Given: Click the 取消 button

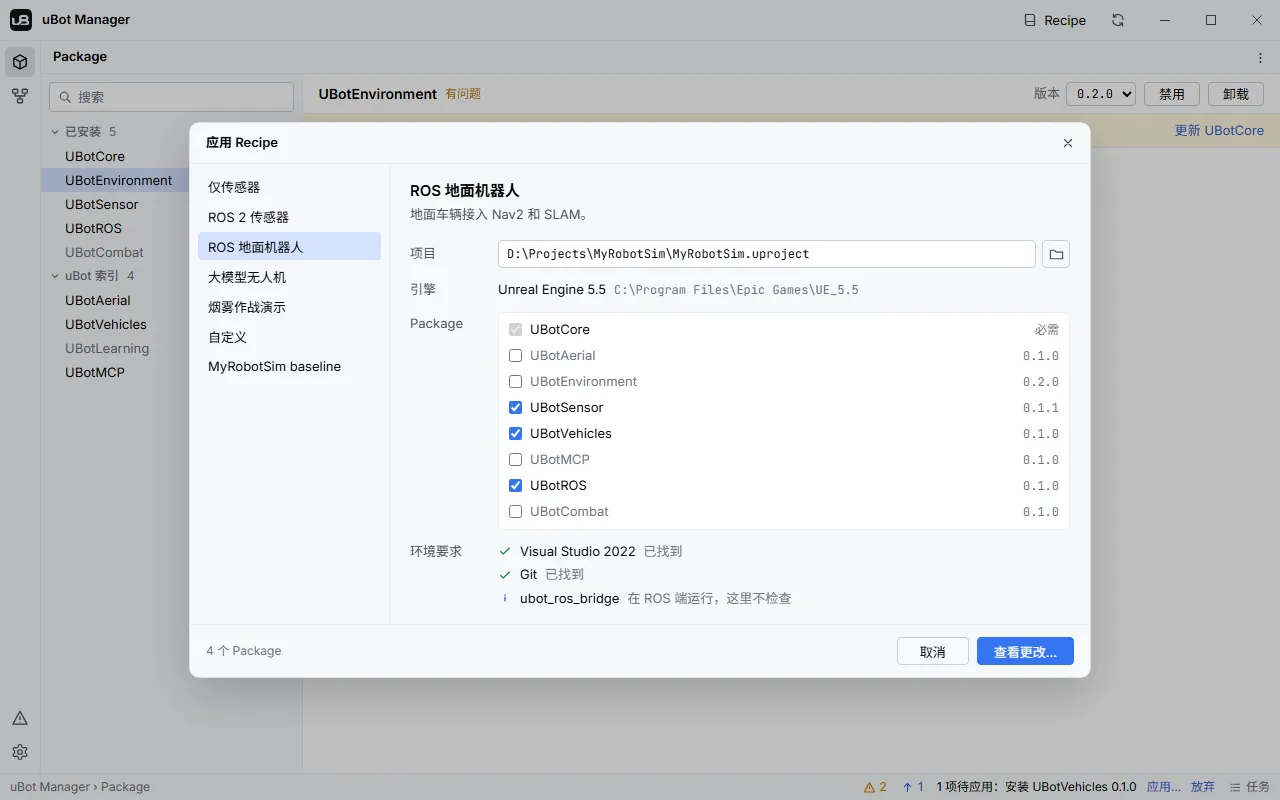Looking at the screenshot, I should tap(933, 651).
